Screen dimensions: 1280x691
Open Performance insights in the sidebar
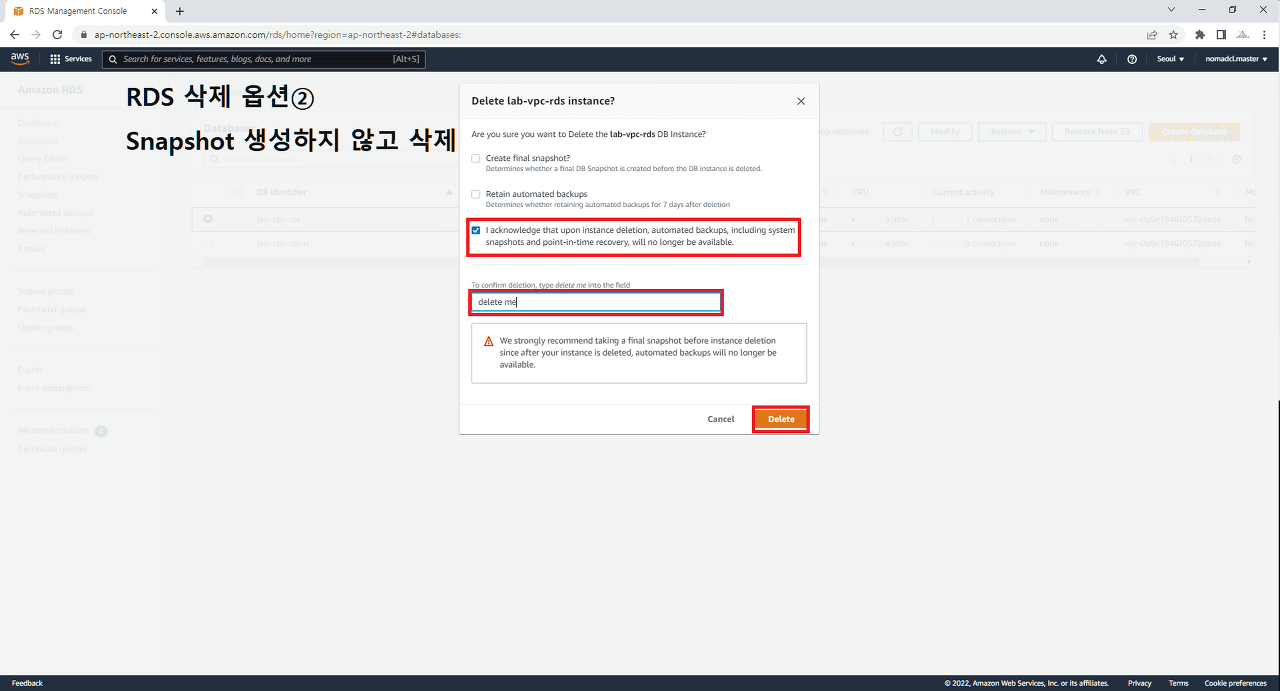[x=58, y=177]
